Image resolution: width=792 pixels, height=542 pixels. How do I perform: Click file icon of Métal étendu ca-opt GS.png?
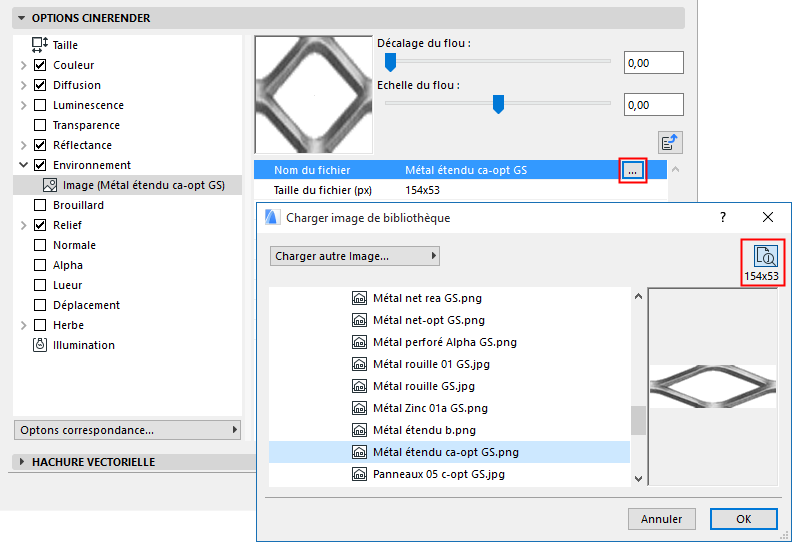(x=359, y=452)
